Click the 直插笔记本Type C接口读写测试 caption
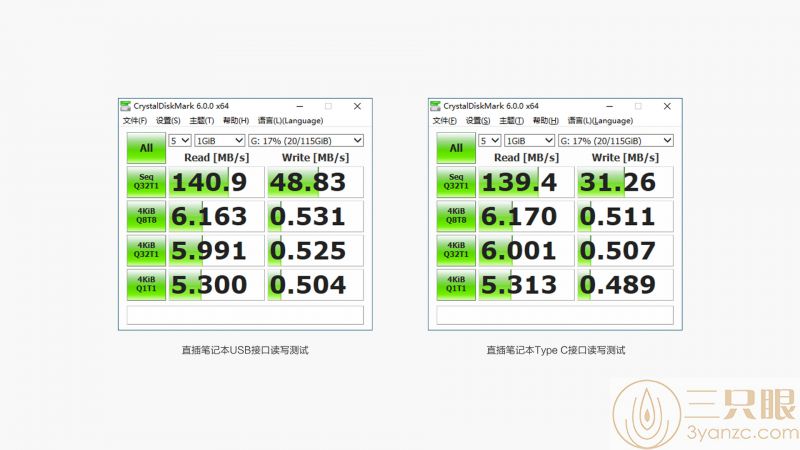The width and height of the screenshot is (800, 450). coord(556,350)
